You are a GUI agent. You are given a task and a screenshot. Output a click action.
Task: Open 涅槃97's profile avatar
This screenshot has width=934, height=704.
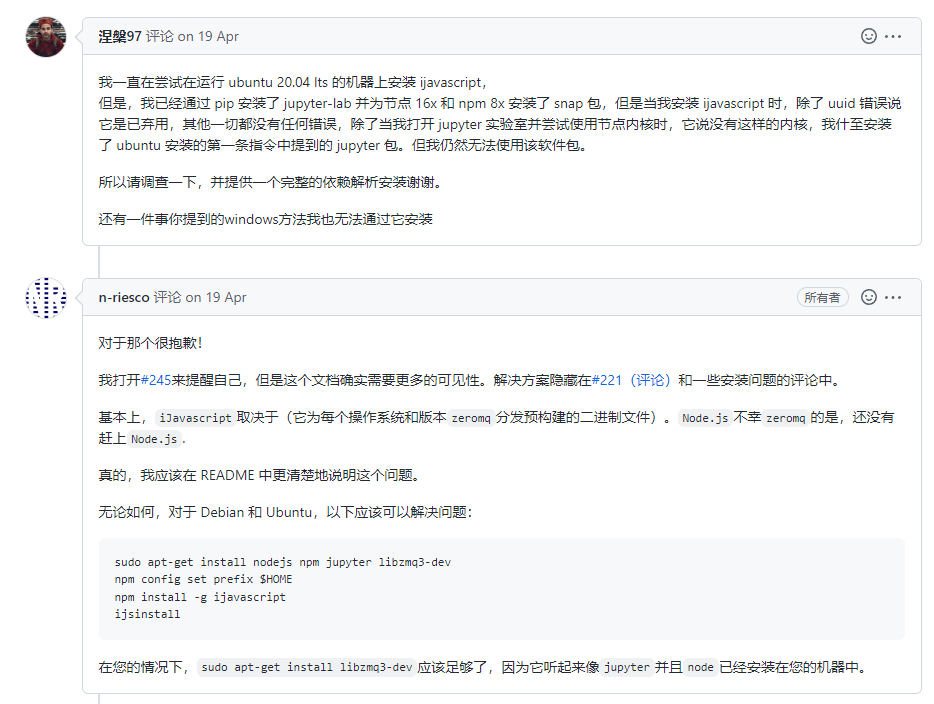(x=45, y=35)
